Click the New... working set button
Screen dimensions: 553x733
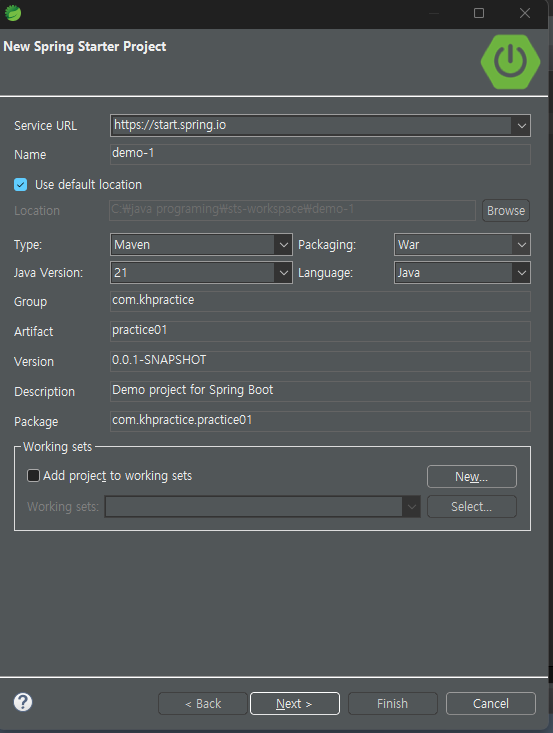(x=472, y=476)
